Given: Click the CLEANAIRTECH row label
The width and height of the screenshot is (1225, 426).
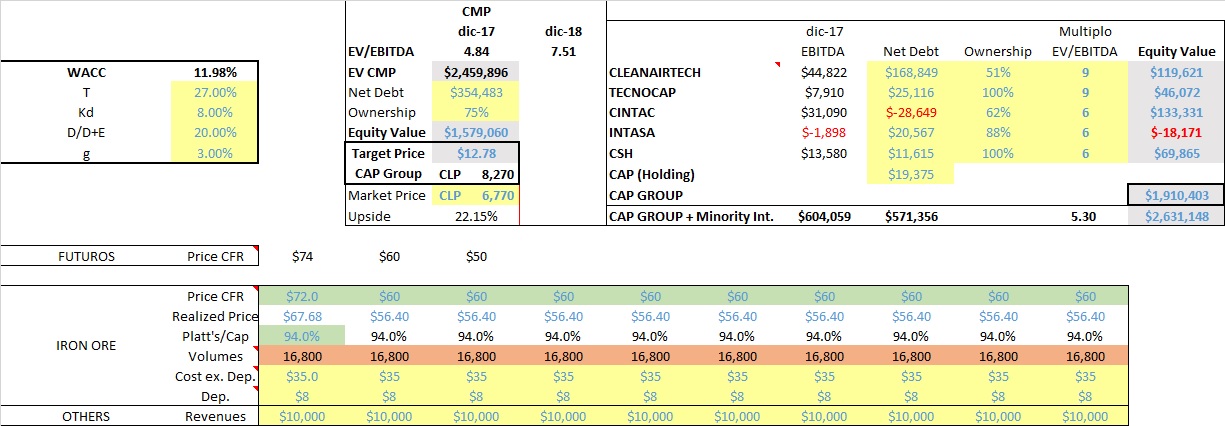Looking at the screenshot, I should point(656,72).
